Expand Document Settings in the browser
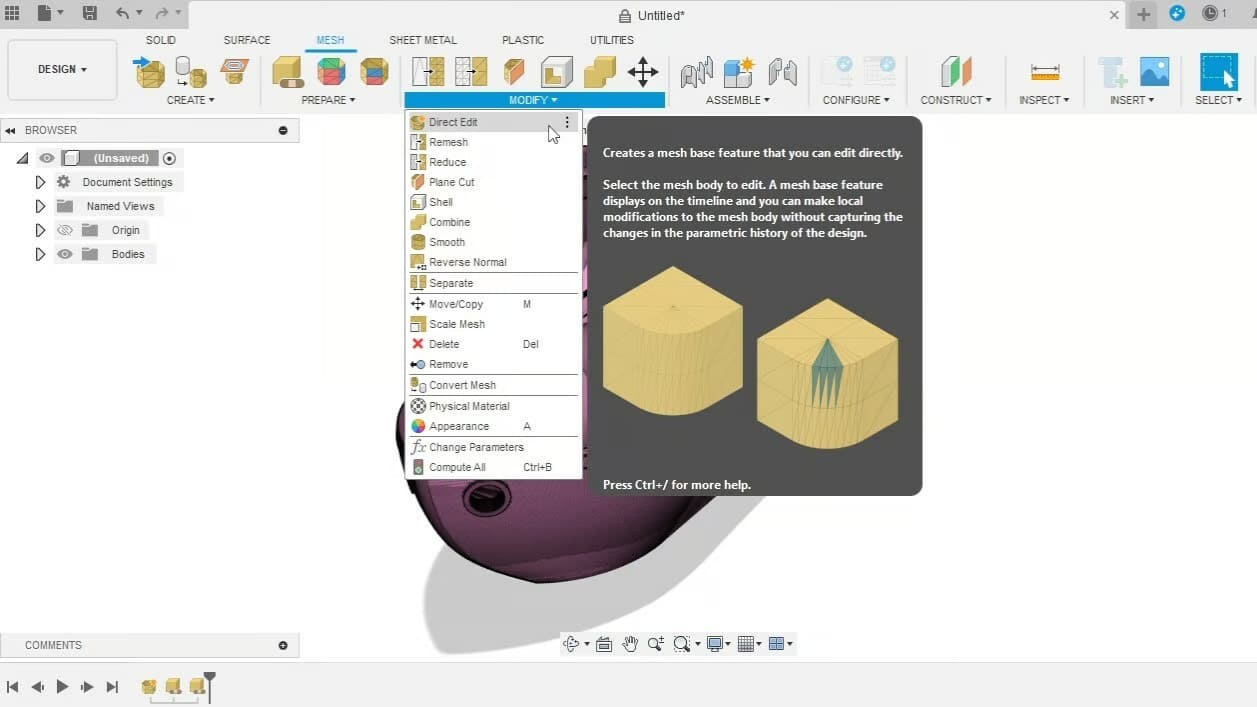Screen dimensions: 1257x707 point(40,182)
